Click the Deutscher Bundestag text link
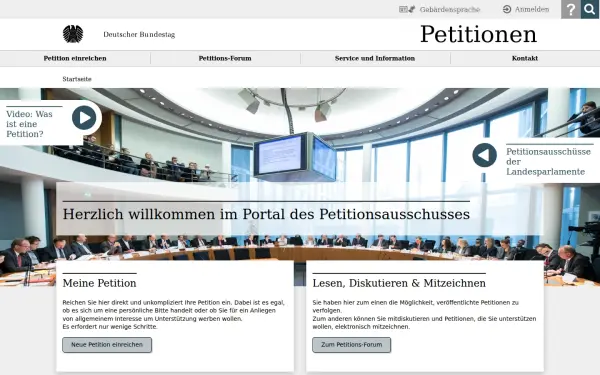The image size is (600, 375). point(139,34)
